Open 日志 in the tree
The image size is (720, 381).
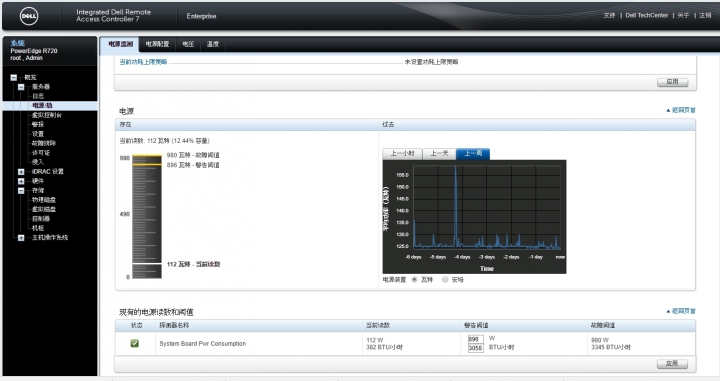[x=38, y=96]
